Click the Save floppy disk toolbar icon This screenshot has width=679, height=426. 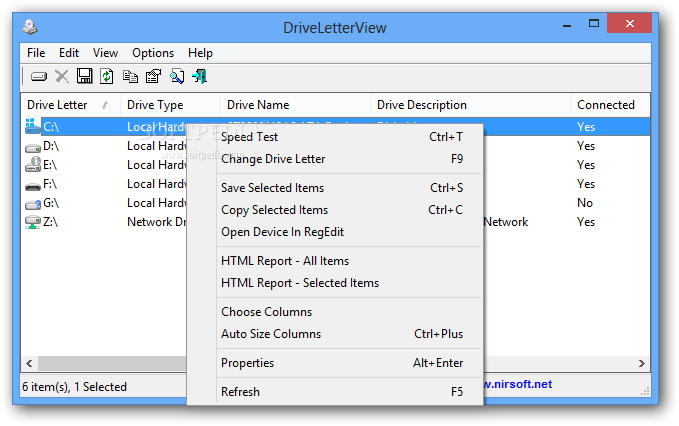(x=84, y=76)
